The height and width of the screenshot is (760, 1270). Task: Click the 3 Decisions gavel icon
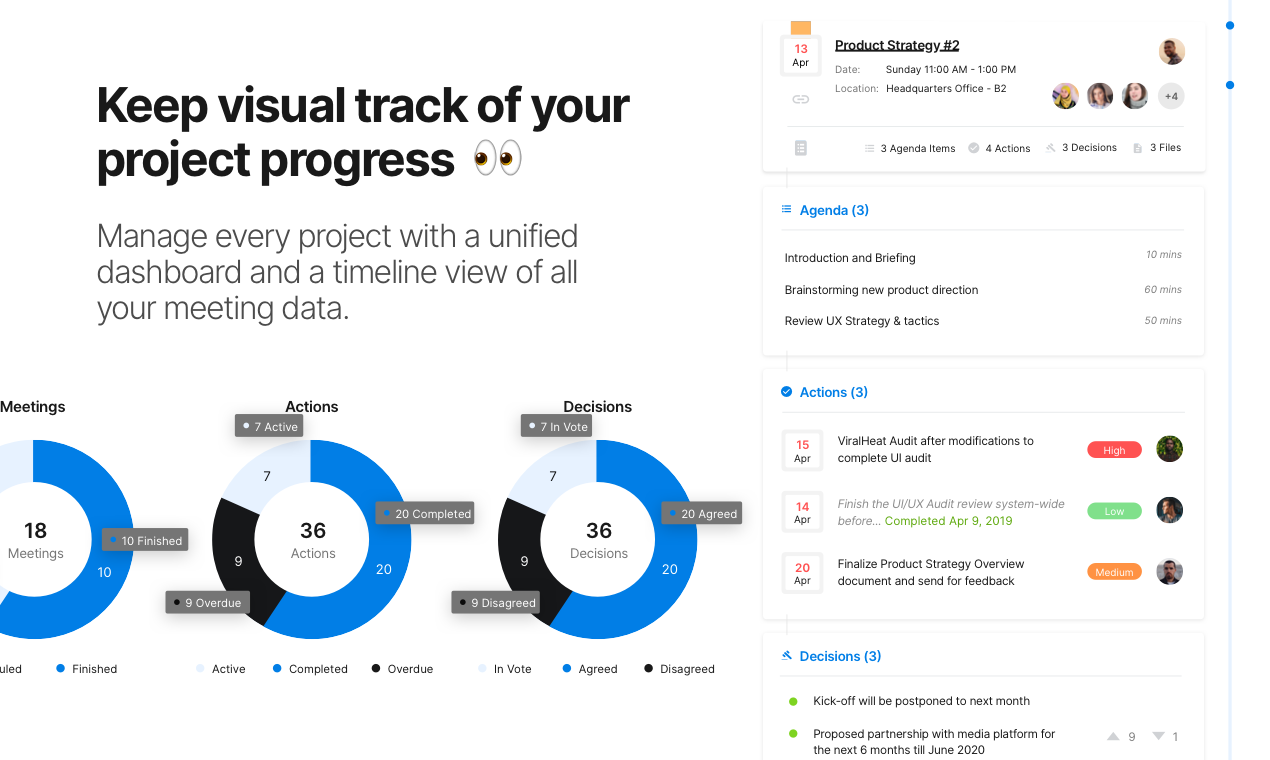coord(1051,148)
